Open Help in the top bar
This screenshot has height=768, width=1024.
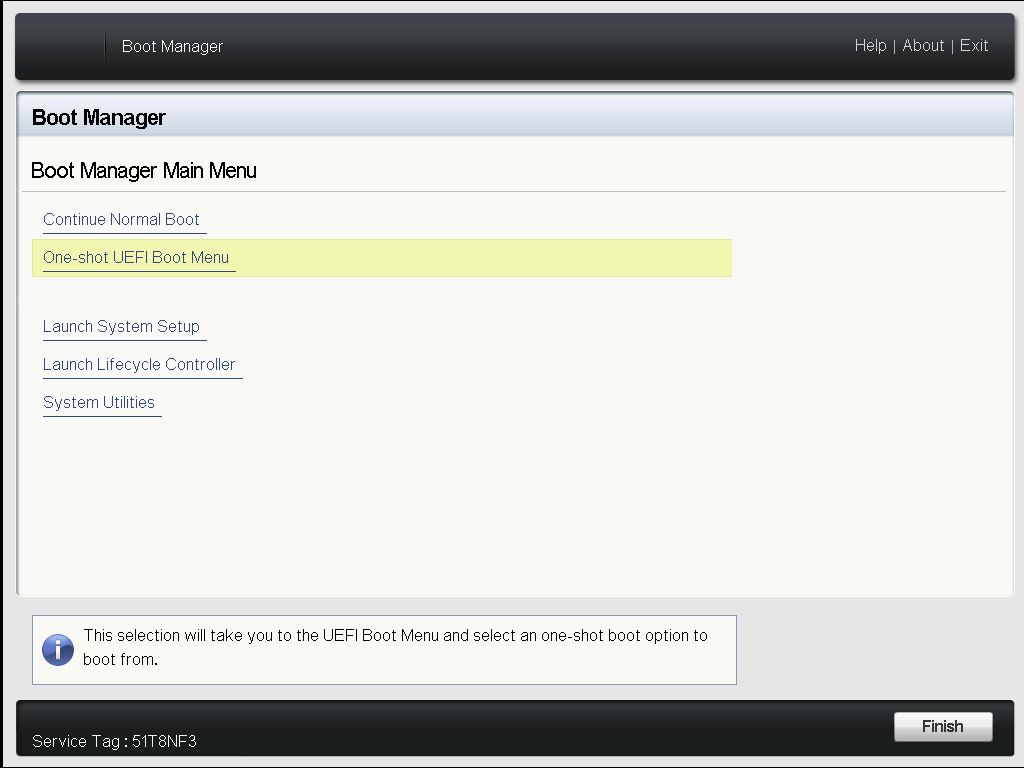pos(870,46)
